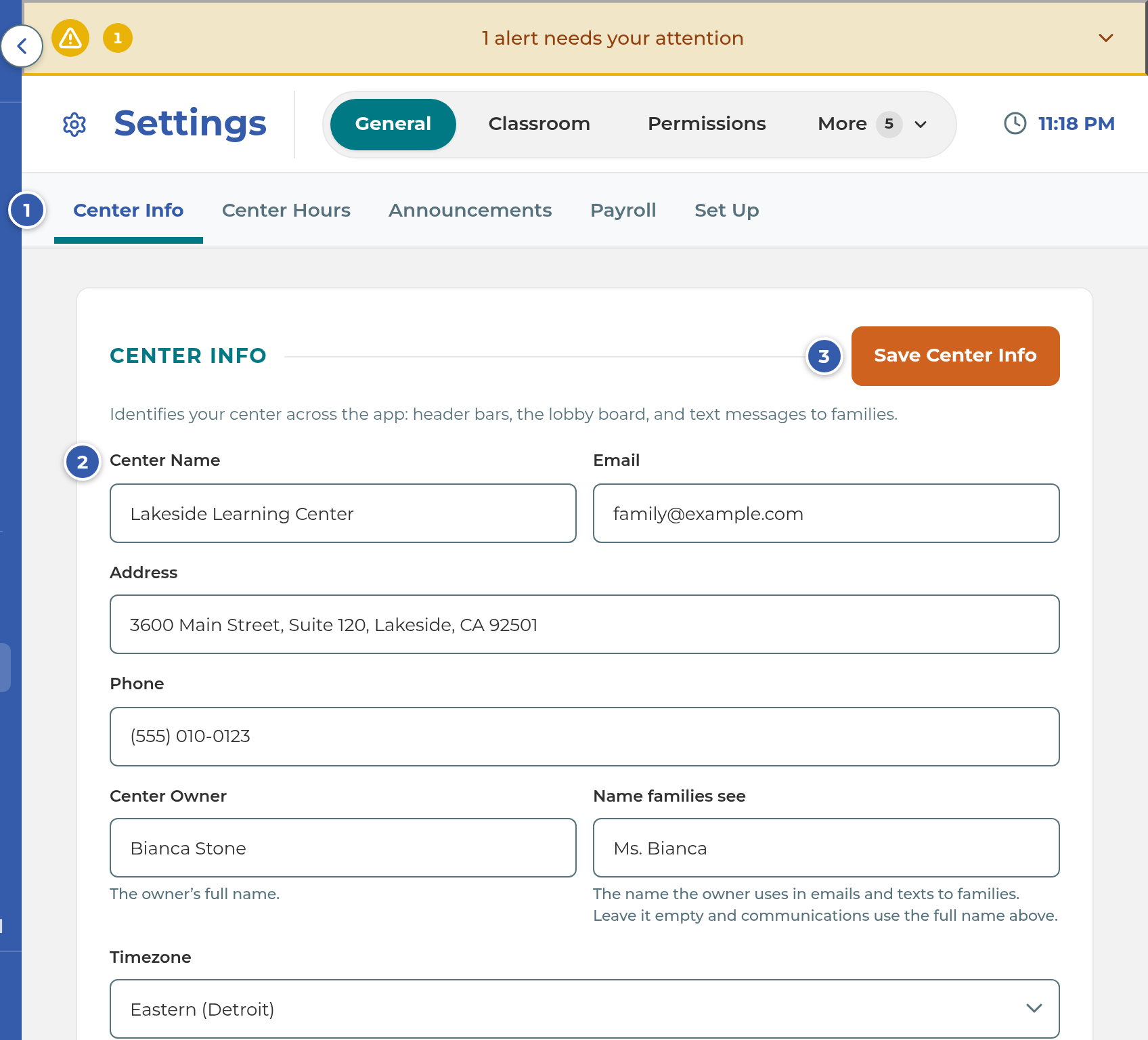Click the Center Name input field
This screenshot has height=1040, width=1148.
[343, 513]
